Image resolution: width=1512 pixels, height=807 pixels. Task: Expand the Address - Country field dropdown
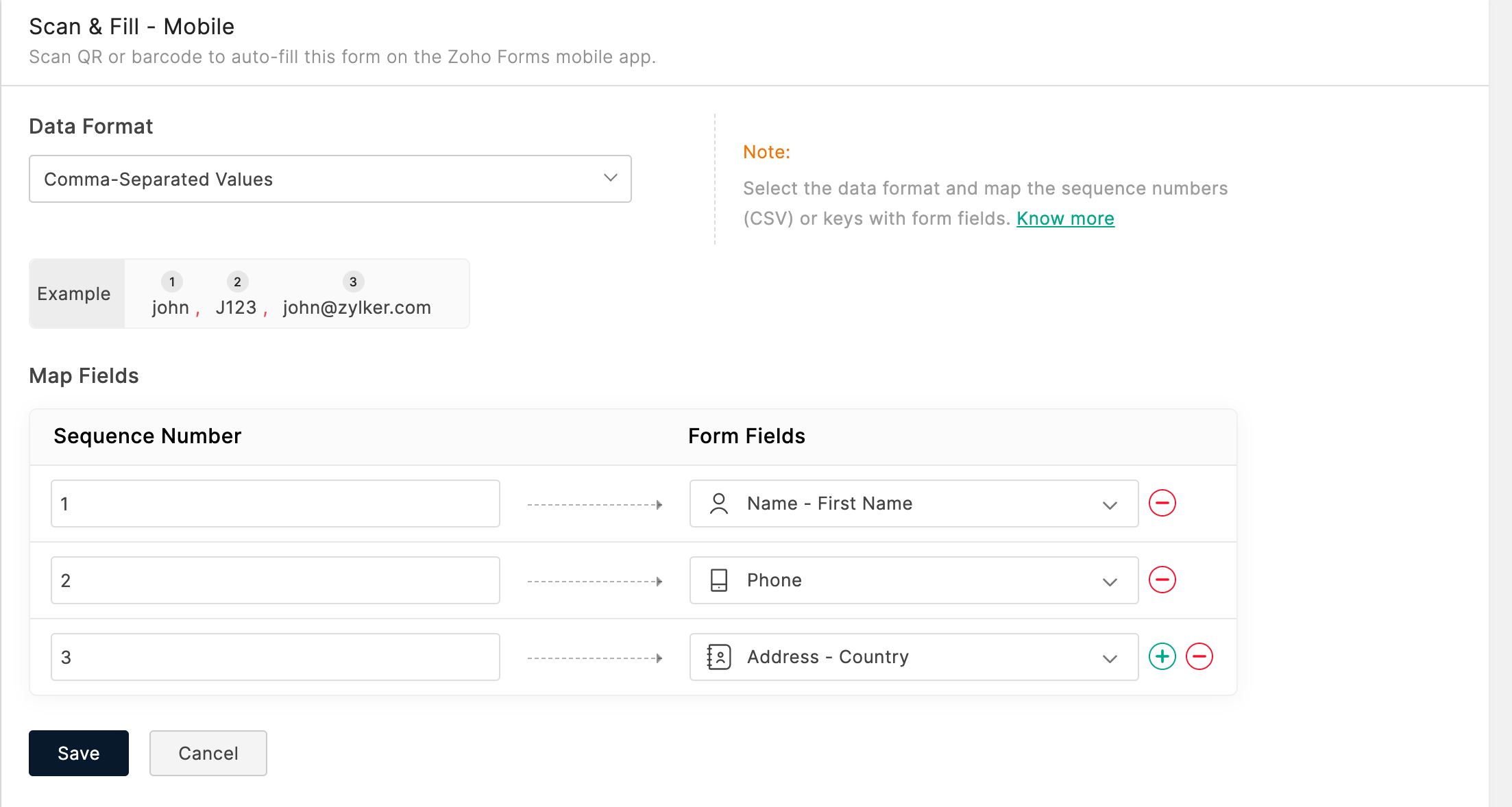click(1109, 658)
